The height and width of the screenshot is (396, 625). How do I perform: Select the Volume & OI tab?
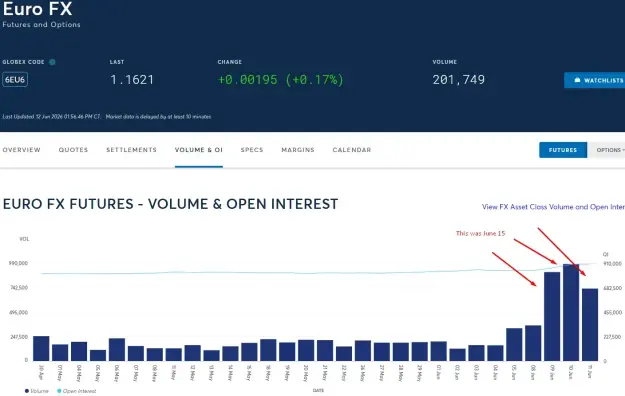tap(199, 150)
